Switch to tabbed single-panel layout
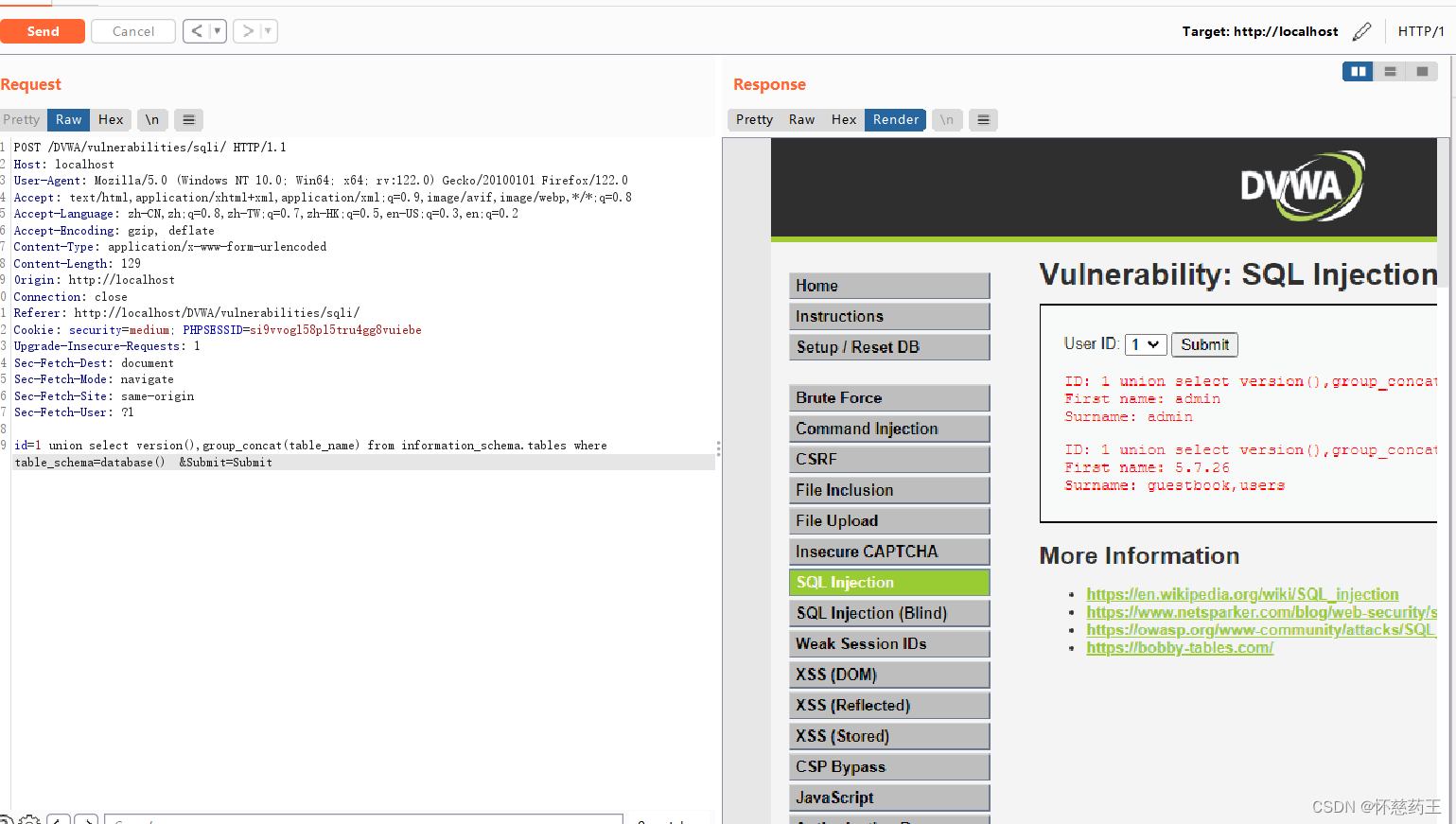This screenshot has width=1456, height=824. pos(1422,71)
